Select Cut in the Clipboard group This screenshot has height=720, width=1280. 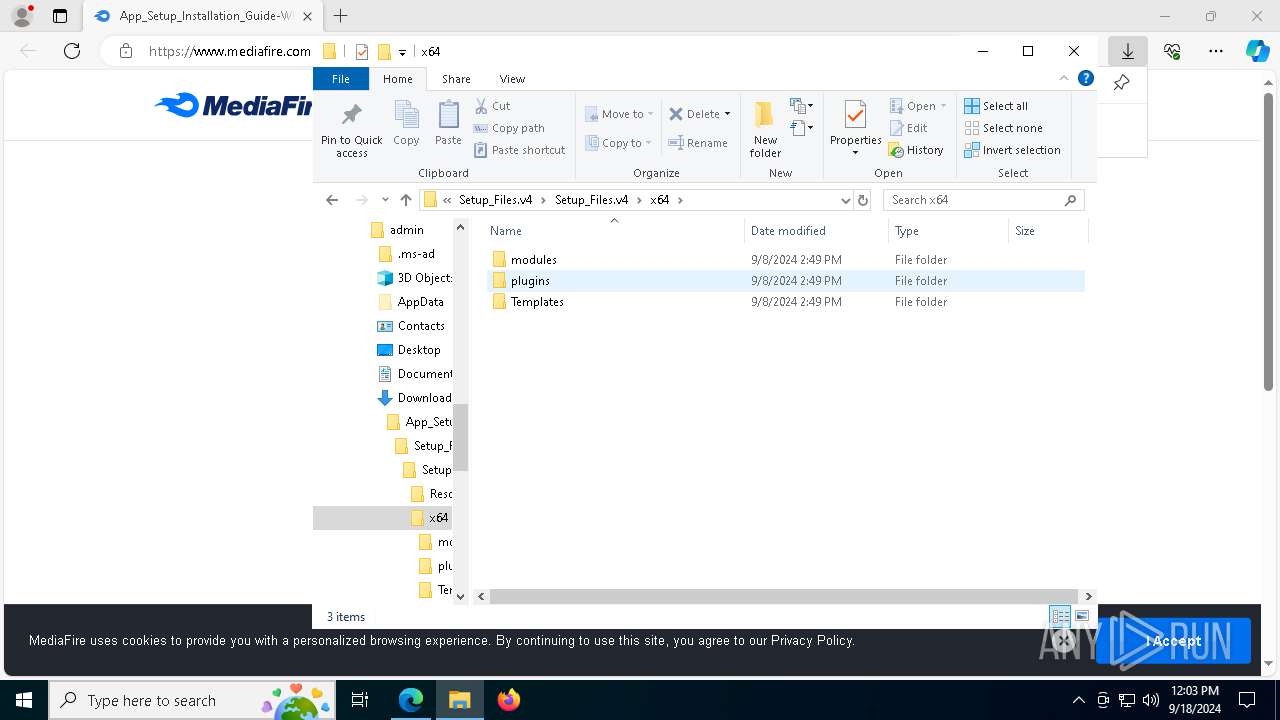492,106
